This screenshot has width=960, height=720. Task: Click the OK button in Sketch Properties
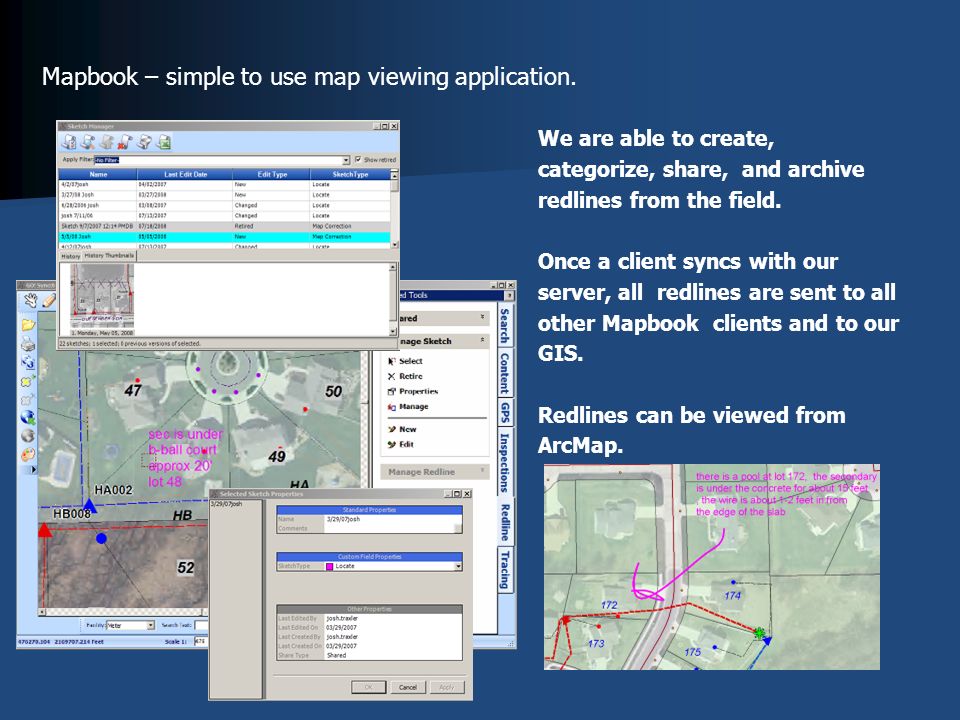pos(369,688)
